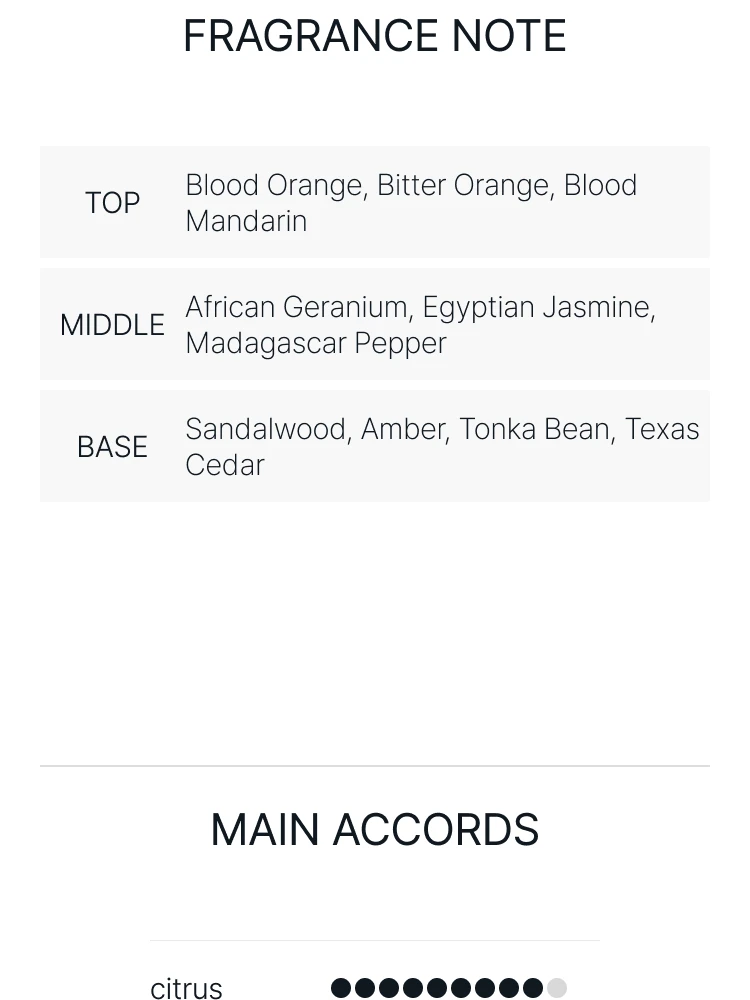Screen dimensions: 750x1000
Task: Click the first filled citrus rating dot
Action: click(x=341, y=988)
